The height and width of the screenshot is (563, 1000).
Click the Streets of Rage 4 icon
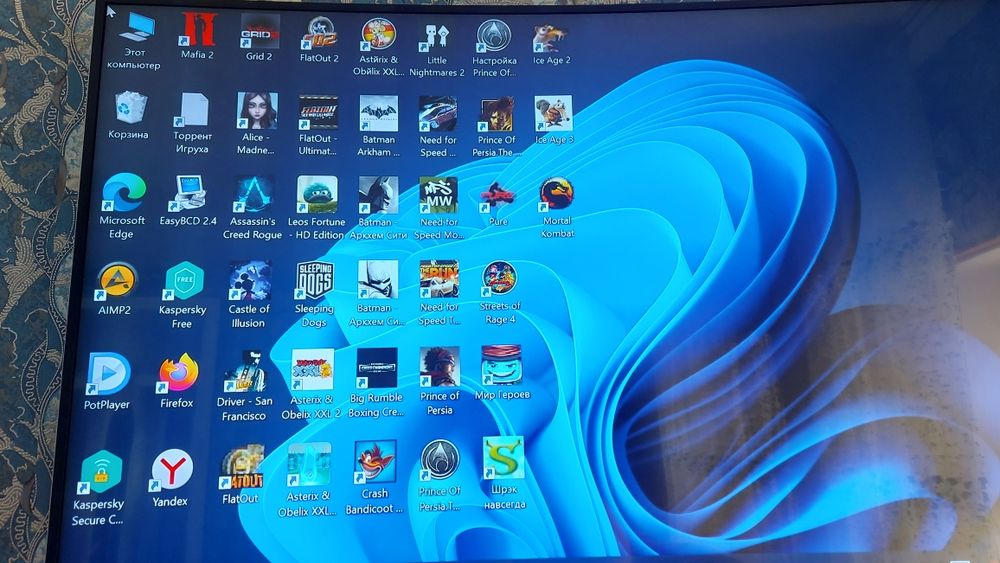pos(500,293)
